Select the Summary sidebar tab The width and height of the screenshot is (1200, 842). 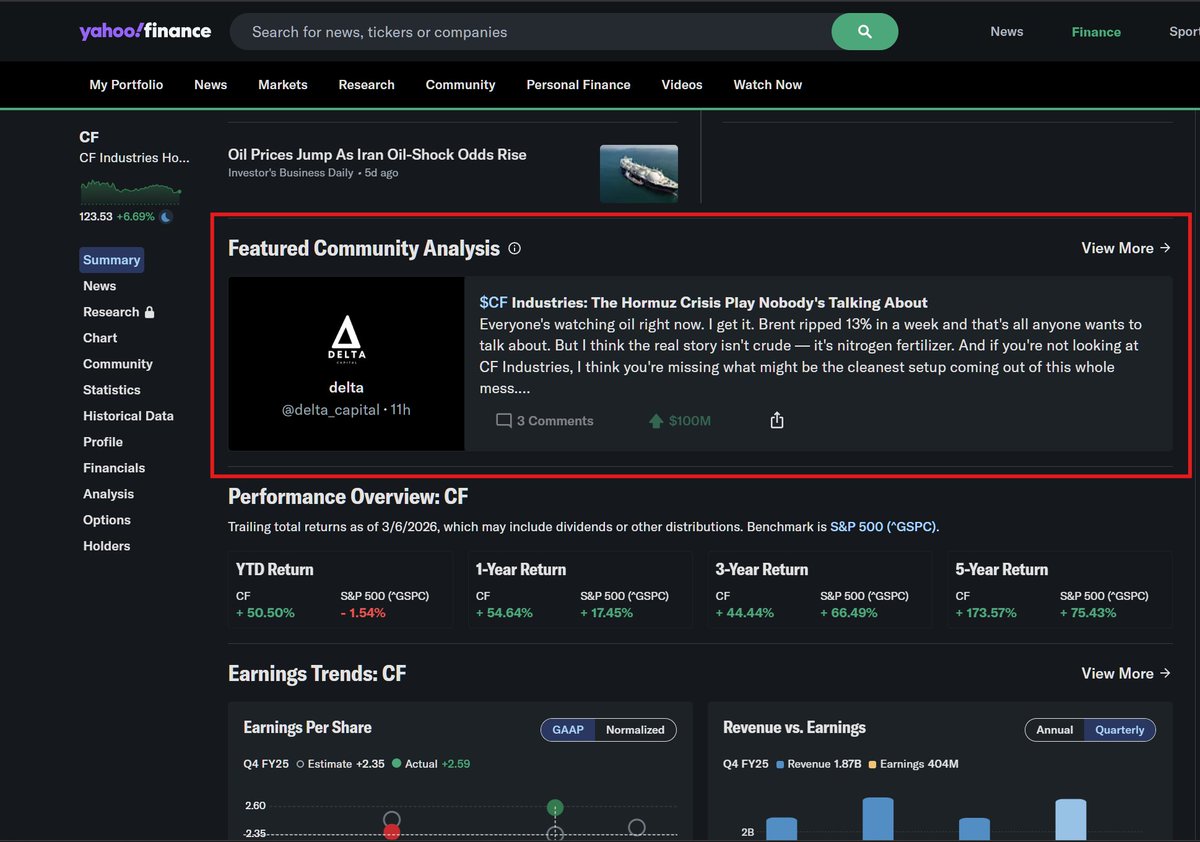(x=112, y=260)
